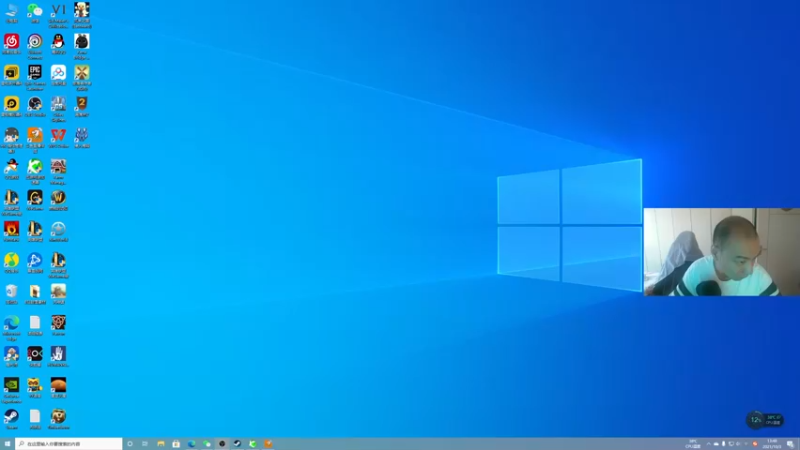800x450 pixels.
Task: Click the webcam overlay video thumbnail
Action: point(721,252)
